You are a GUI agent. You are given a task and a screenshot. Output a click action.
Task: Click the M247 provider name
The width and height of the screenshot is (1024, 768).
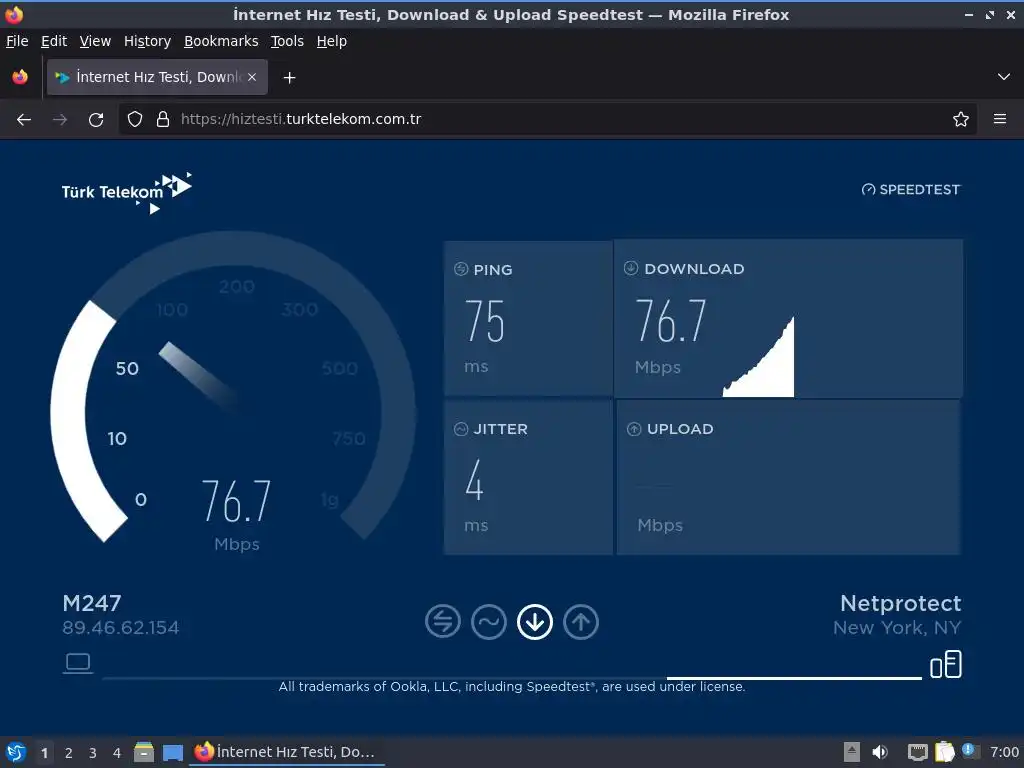[92, 603]
